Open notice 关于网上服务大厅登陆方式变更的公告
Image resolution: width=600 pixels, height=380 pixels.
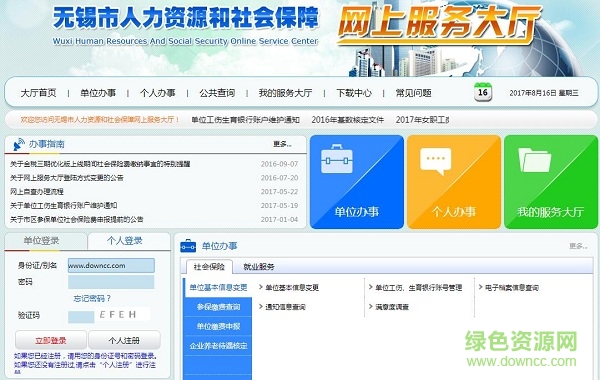click(x=67, y=178)
